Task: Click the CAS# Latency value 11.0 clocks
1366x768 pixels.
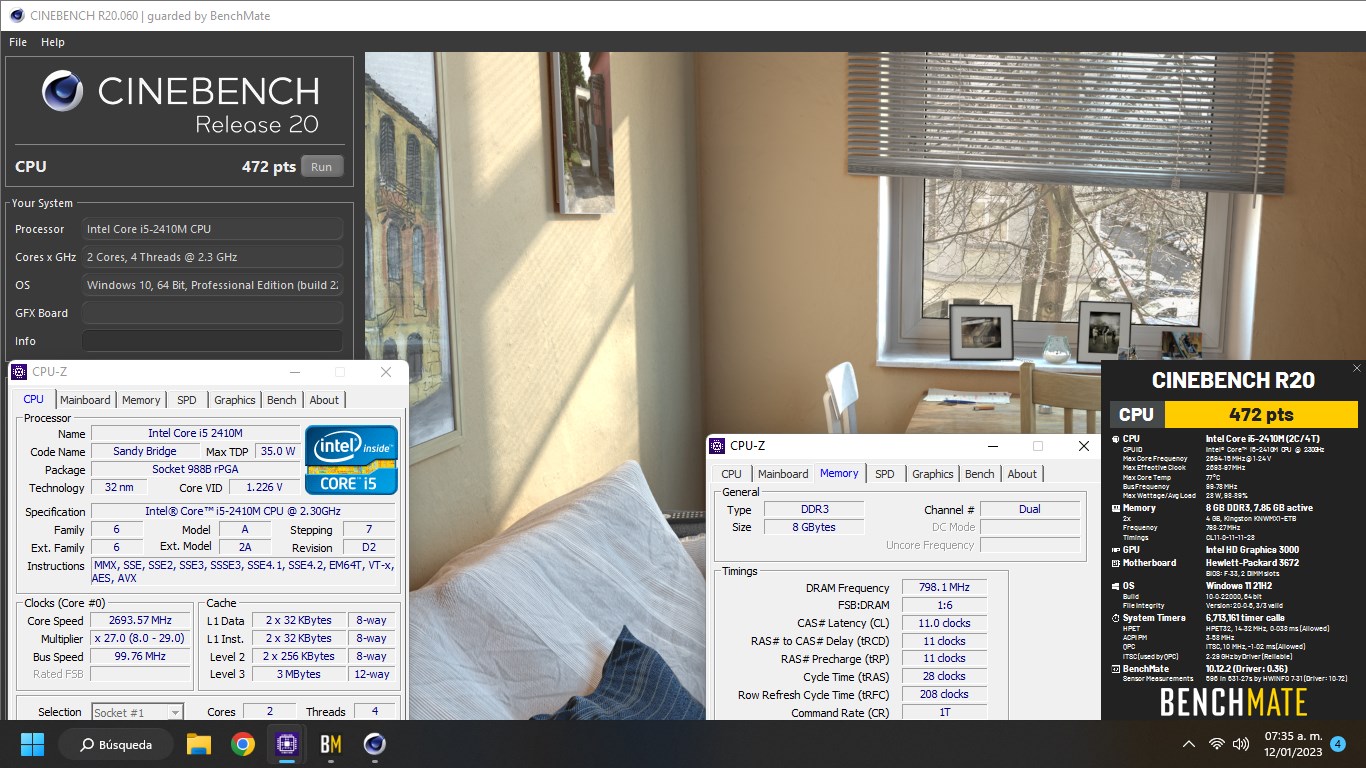Action: [944, 623]
